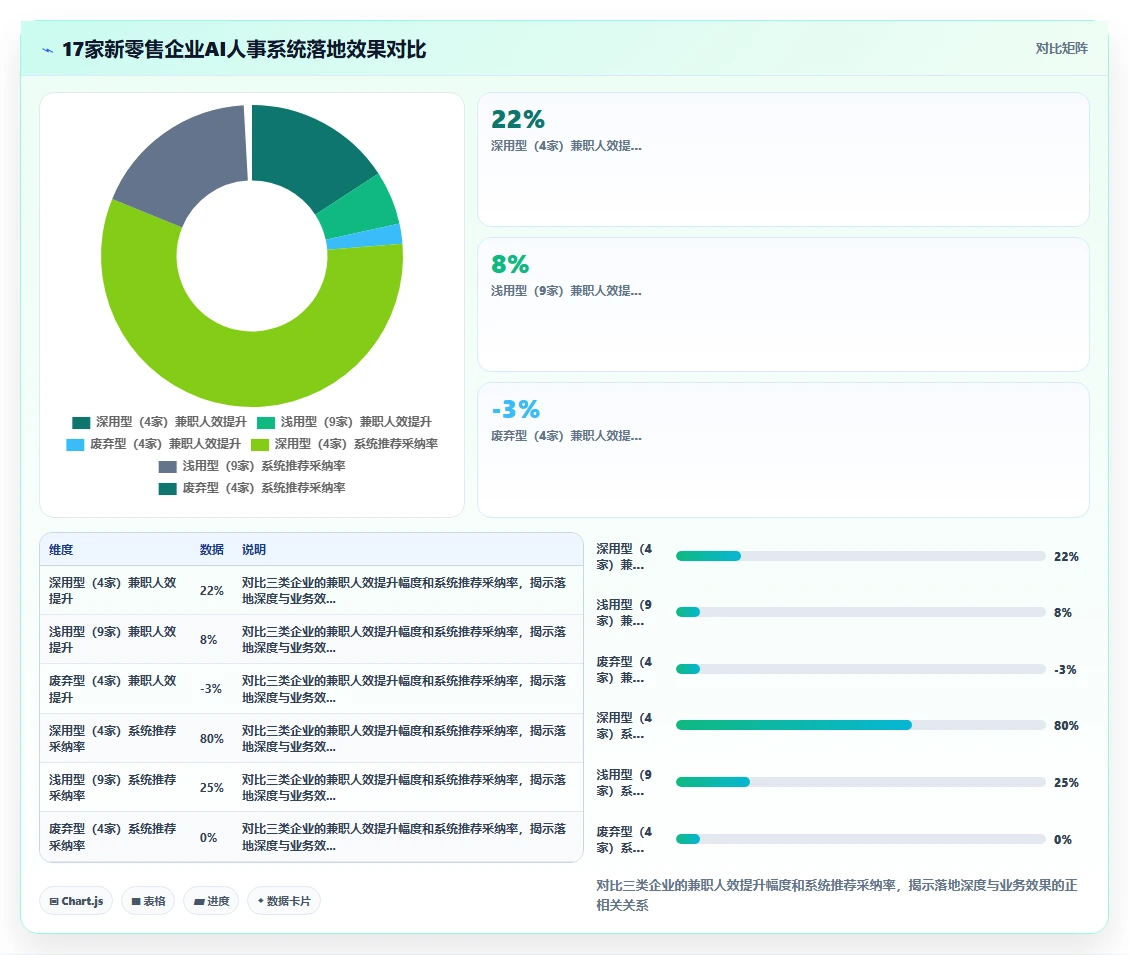Click the 8% progress bar

(x=860, y=612)
